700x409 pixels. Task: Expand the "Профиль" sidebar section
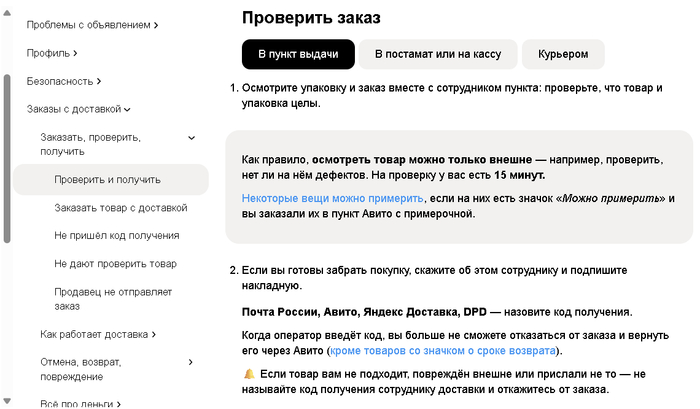pos(52,52)
